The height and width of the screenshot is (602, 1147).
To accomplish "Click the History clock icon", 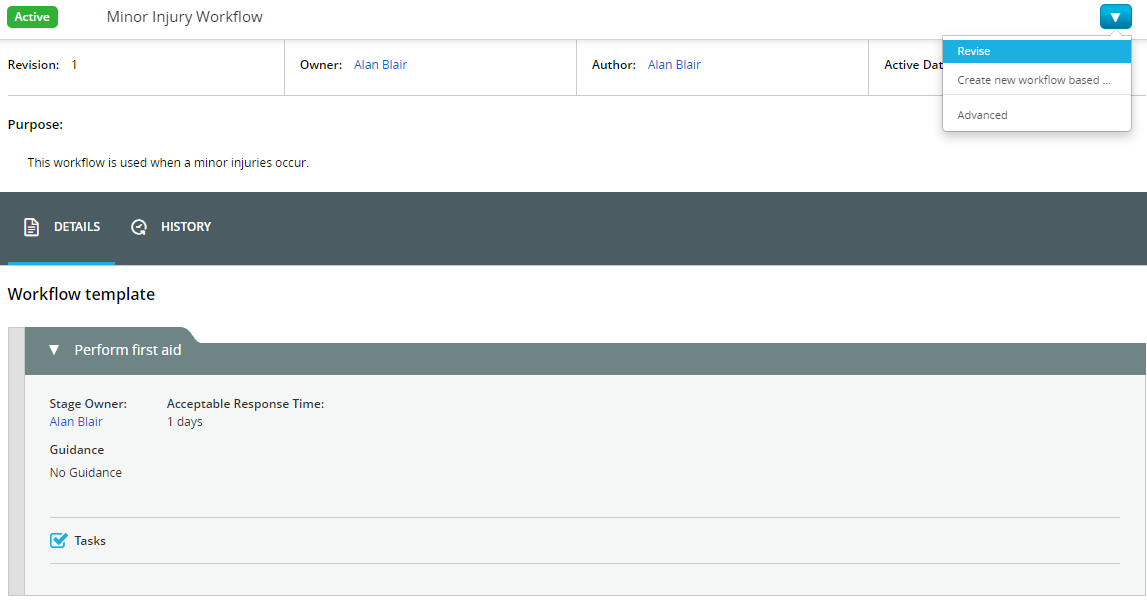I will pyautogui.click(x=138, y=227).
